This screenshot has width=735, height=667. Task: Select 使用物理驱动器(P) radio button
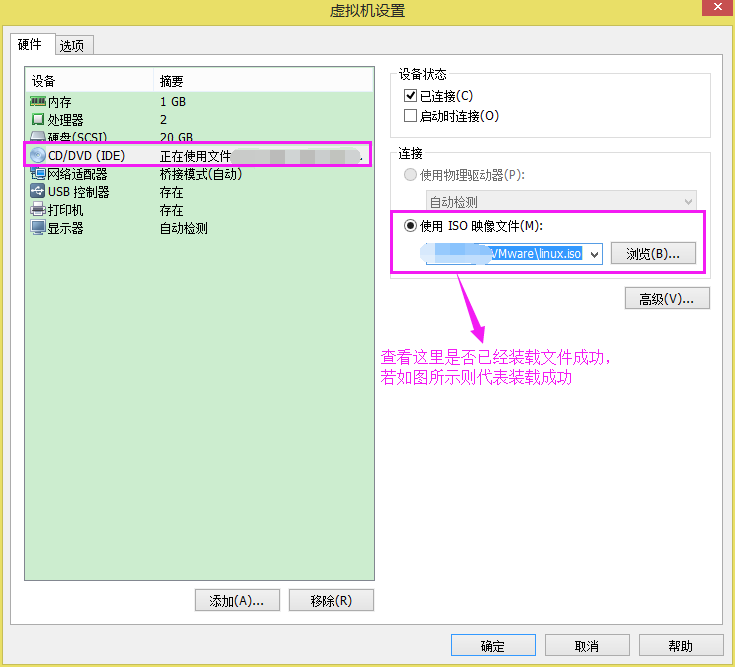pos(410,175)
